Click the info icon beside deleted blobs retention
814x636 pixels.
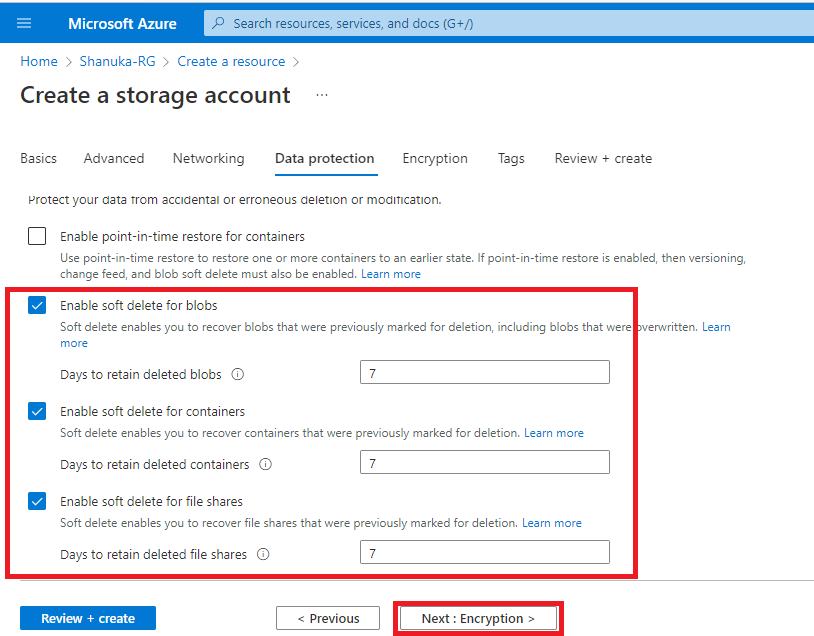coord(238,375)
